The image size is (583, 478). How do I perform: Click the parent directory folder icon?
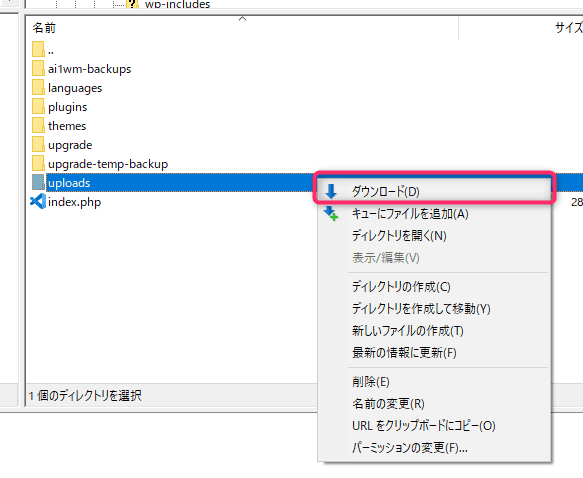[38, 49]
